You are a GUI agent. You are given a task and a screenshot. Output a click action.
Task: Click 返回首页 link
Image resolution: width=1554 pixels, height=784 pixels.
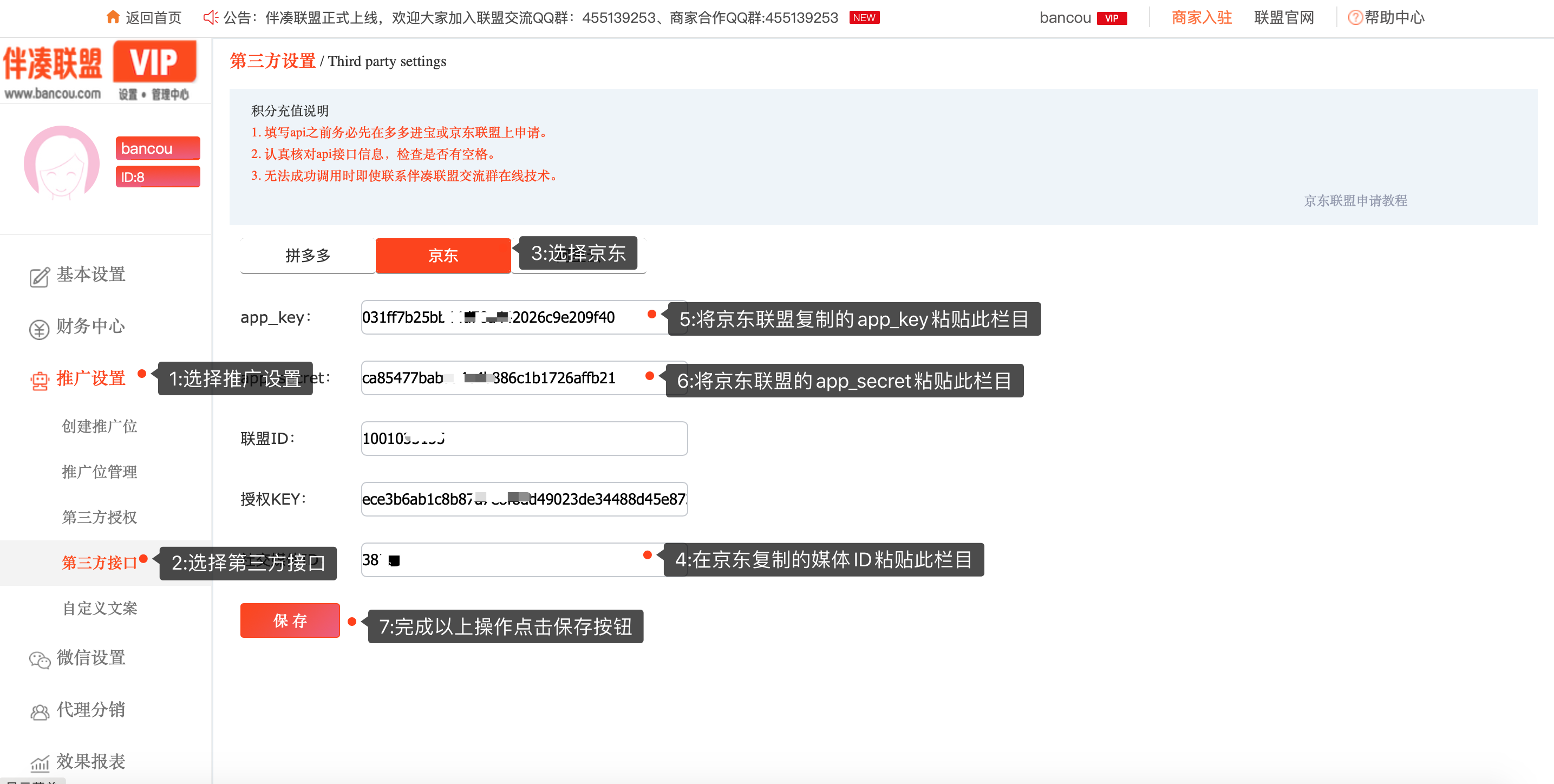(153, 17)
